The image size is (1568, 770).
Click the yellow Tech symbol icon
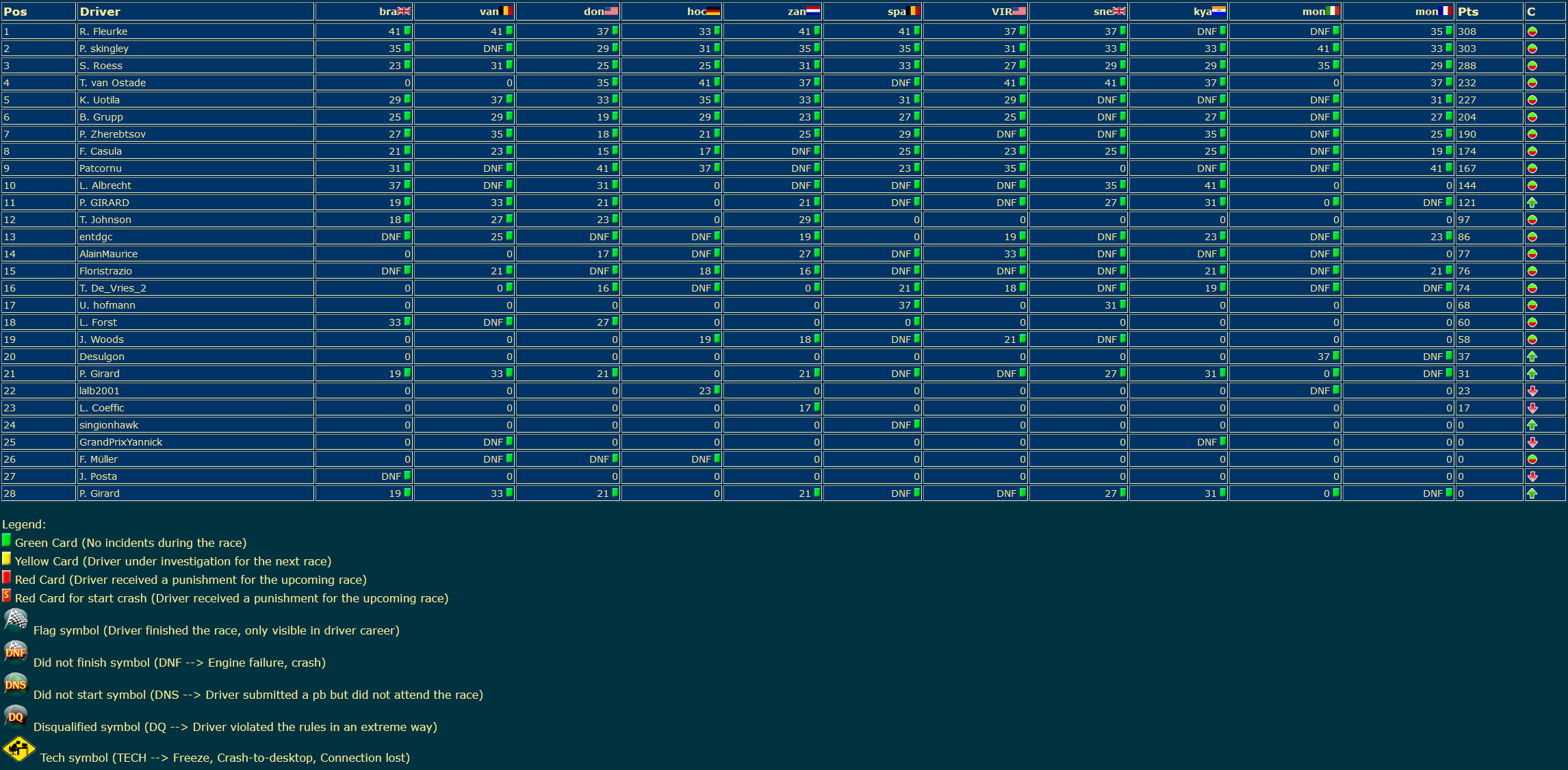18,749
